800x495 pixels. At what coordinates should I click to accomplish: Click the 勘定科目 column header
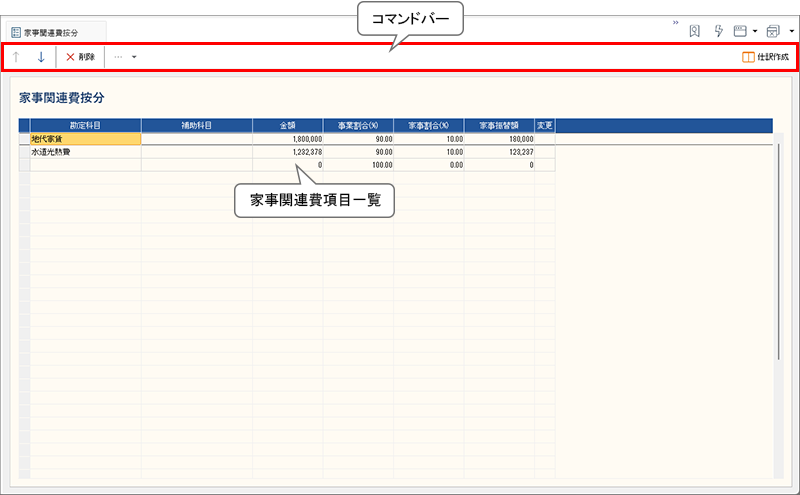[x=85, y=125]
